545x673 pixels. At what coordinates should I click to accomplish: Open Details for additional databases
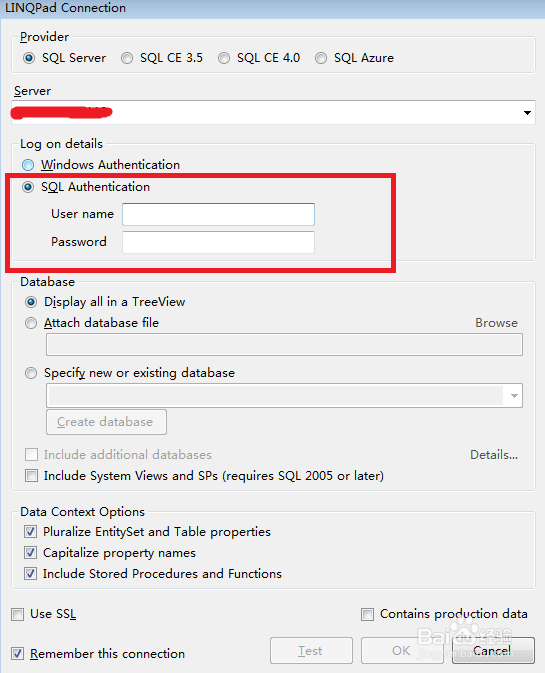[x=494, y=455]
